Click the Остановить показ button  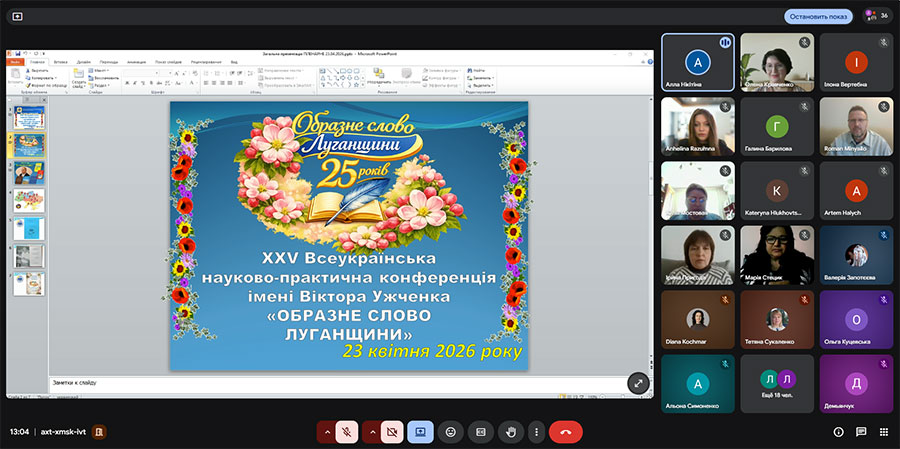tap(818, 16)
